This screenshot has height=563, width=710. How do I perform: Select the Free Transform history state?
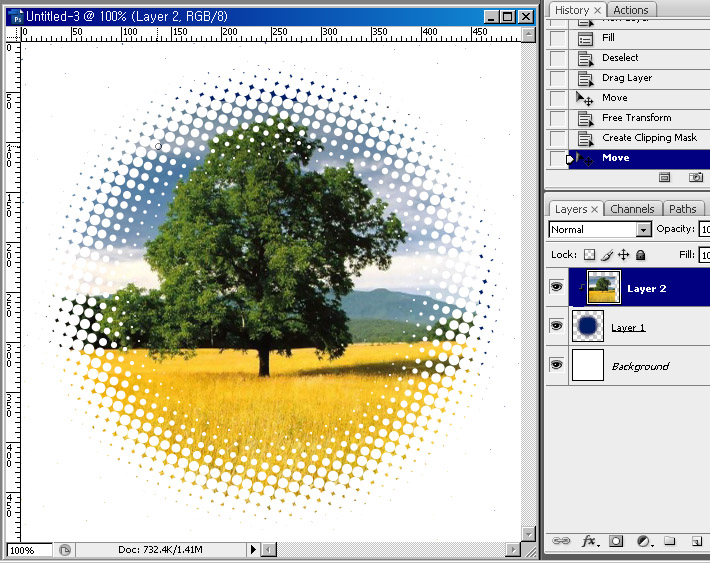pyautogui.click(x=639, y=118)
